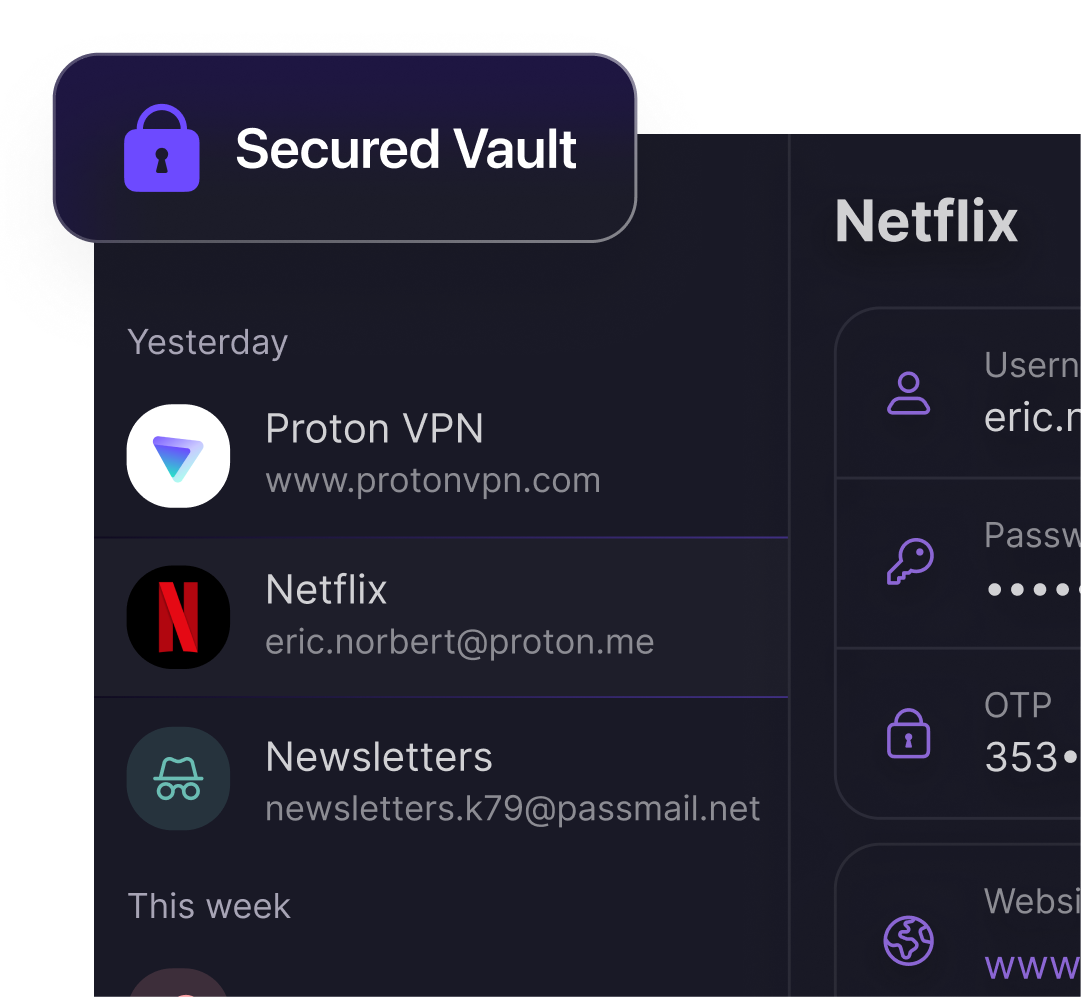
Task: Click the This week section label
Action: click(209, 906)
